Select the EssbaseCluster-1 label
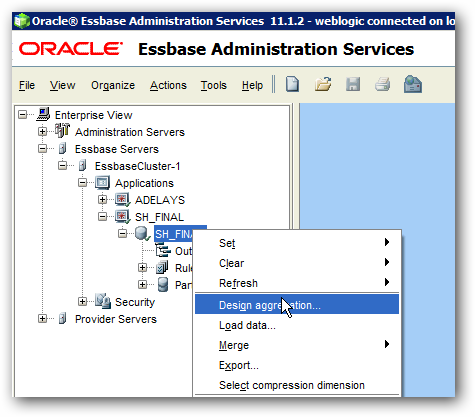475x417 pixels. tap(137, 166)
